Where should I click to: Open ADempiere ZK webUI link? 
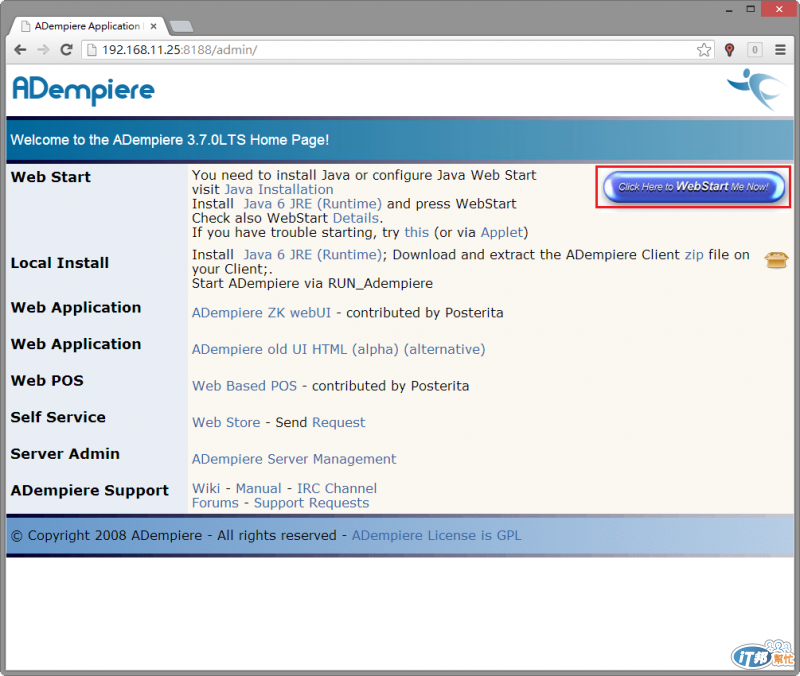261,313
